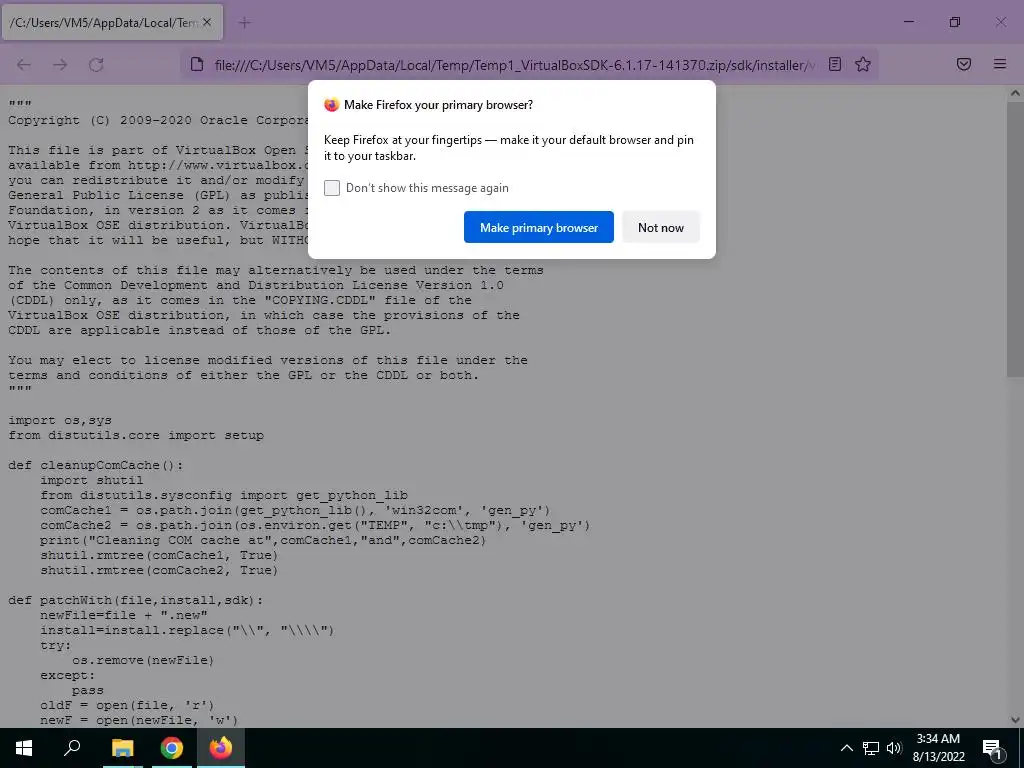Click the page file icon in address bar
The image size is (1024, 768).
(197, 65)
